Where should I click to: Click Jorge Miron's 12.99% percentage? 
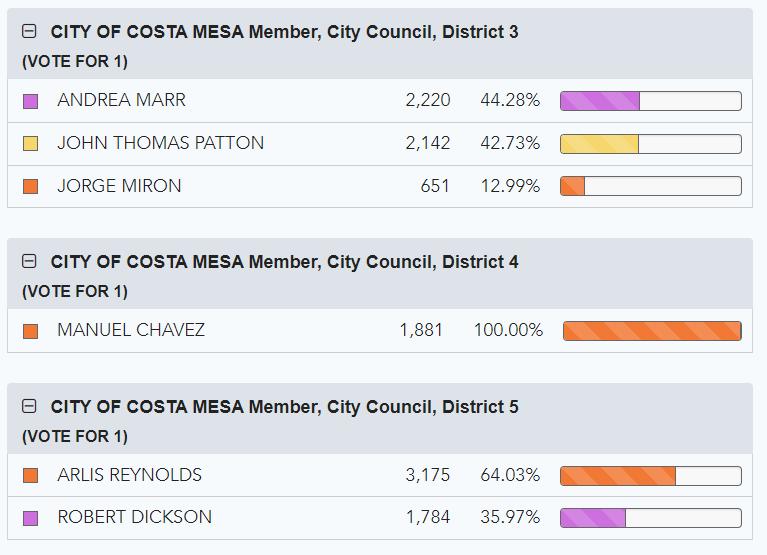(510, 186)
